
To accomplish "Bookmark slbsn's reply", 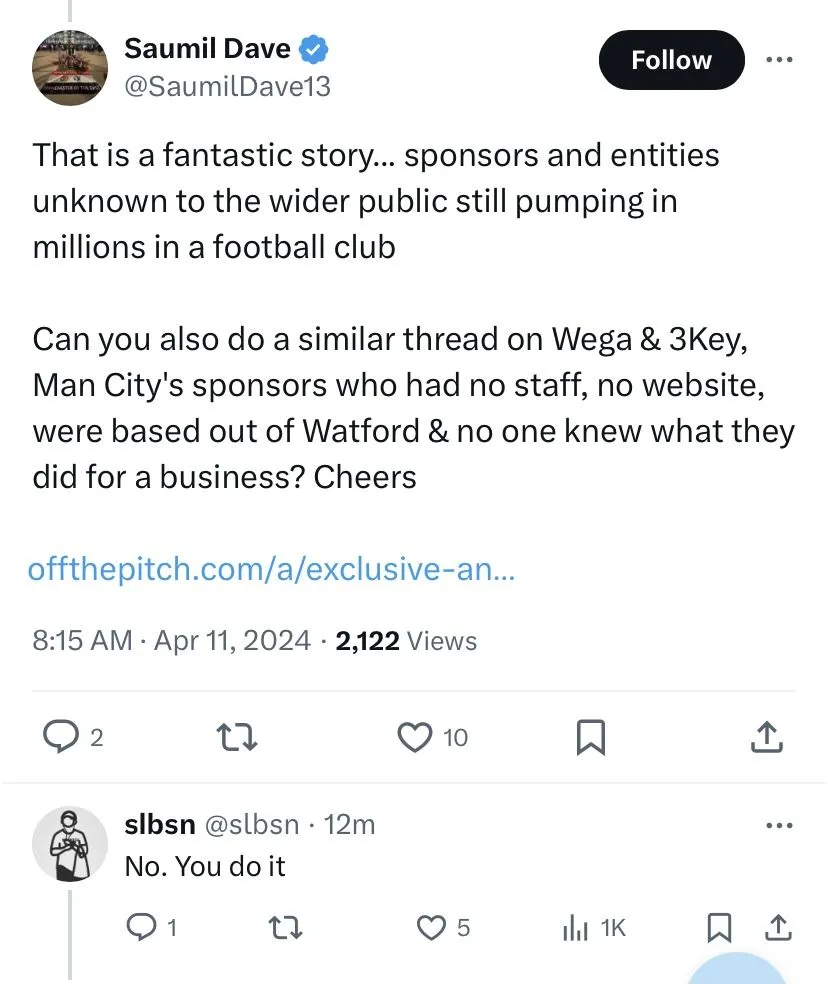I will coord(718,928).
